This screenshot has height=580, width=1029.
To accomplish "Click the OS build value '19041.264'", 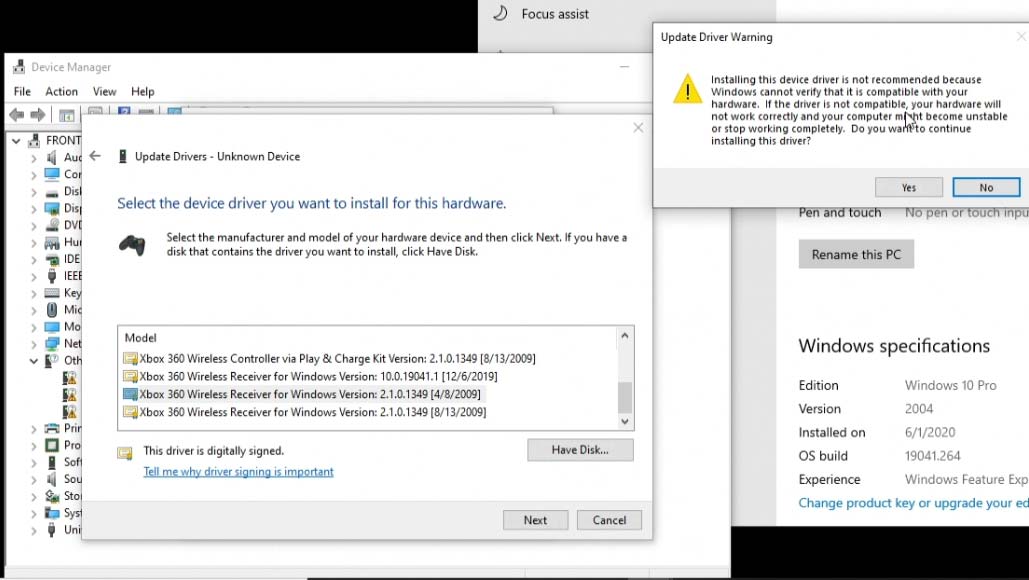I will 932,456.
